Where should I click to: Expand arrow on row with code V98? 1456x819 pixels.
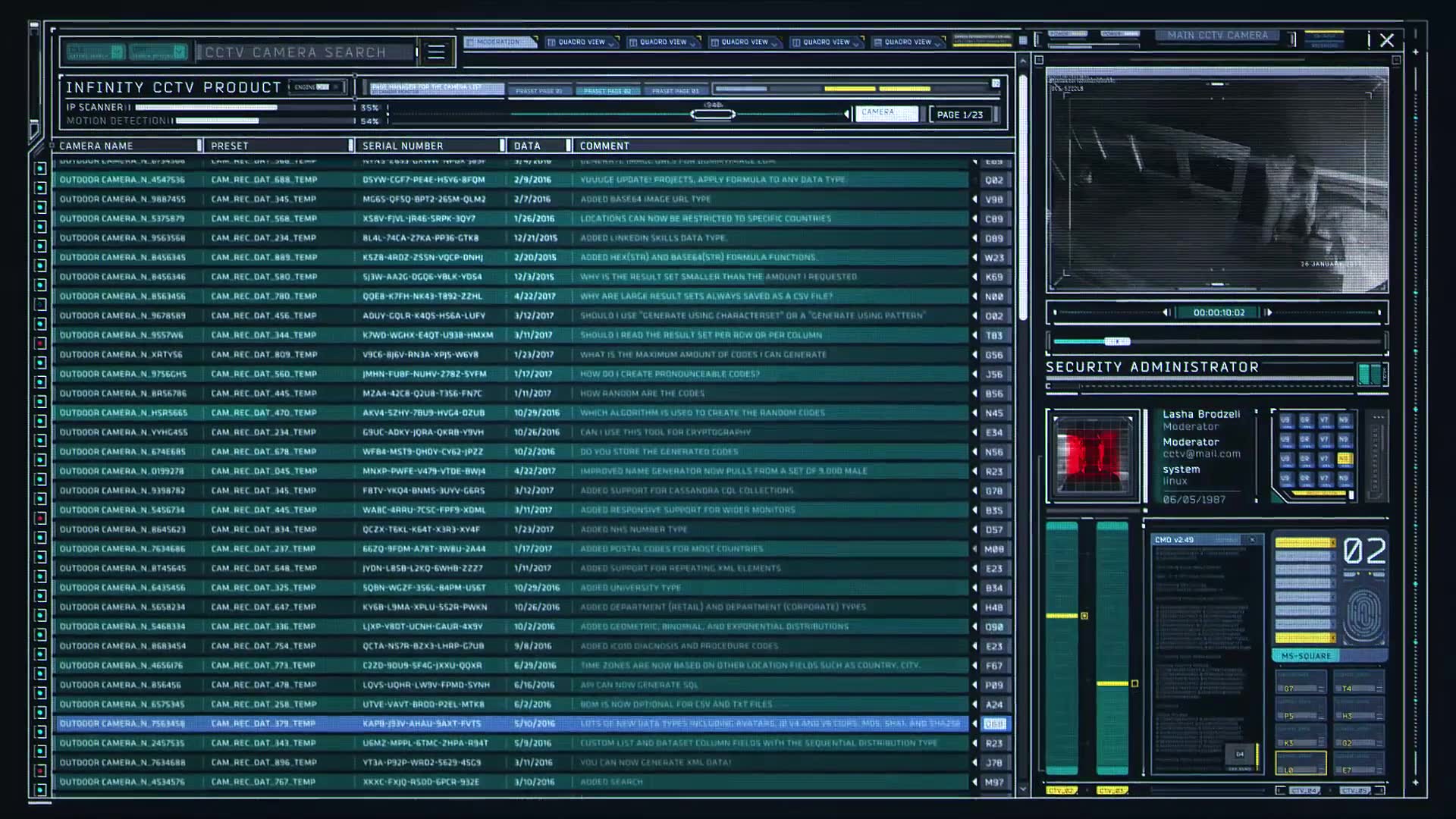[x=974, y=199]
